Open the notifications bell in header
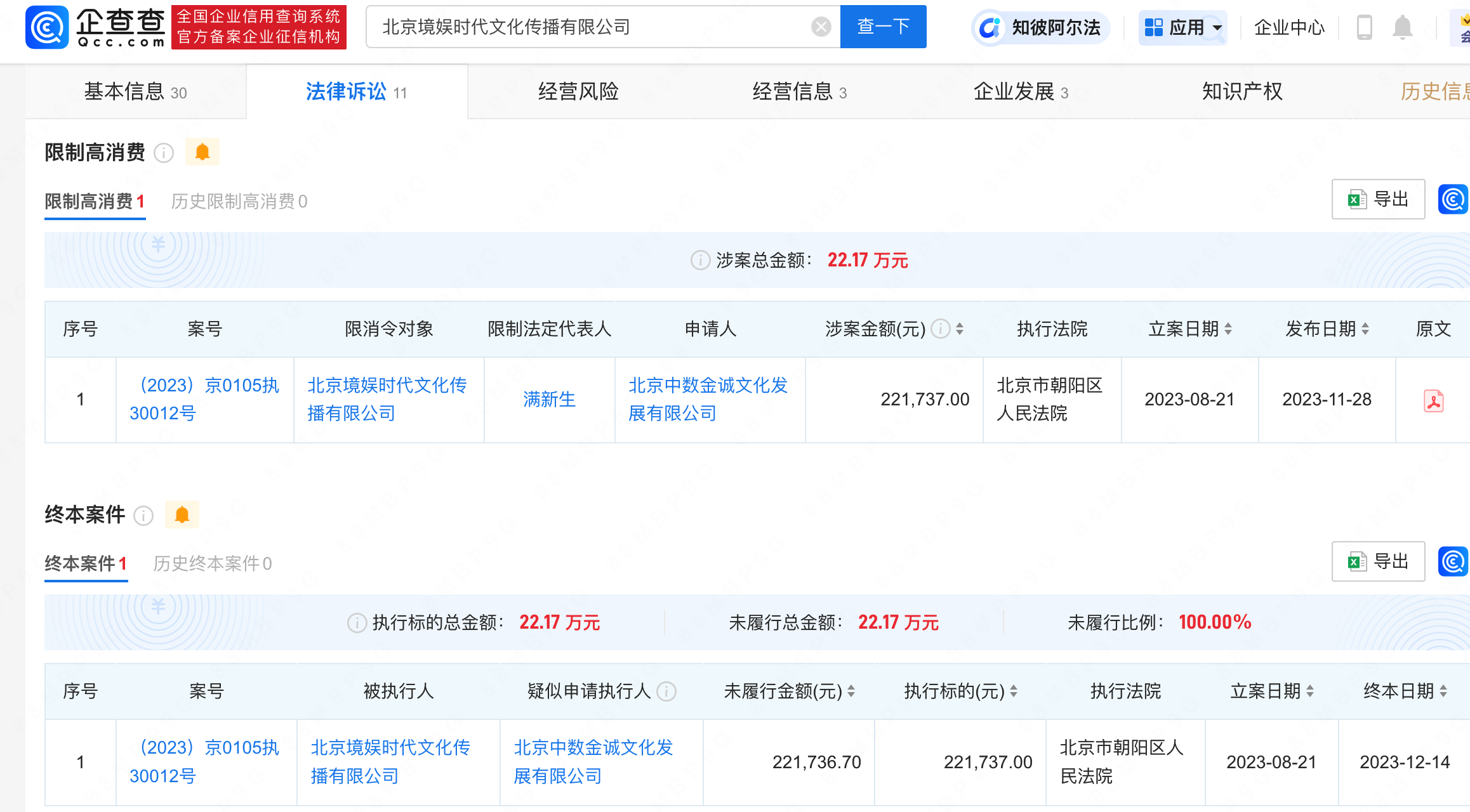The height and width of the screenshot is (812, 1470). click(1402, 27)
